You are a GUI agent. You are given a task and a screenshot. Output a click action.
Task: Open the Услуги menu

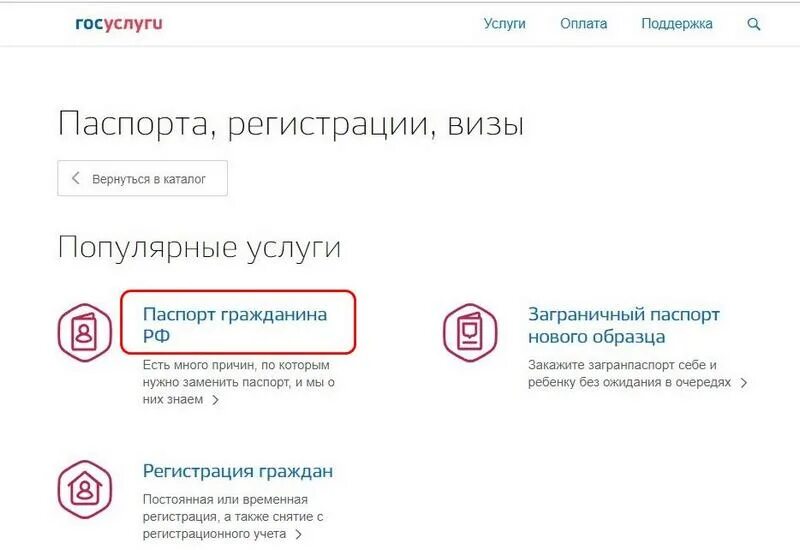coord(505,24)
